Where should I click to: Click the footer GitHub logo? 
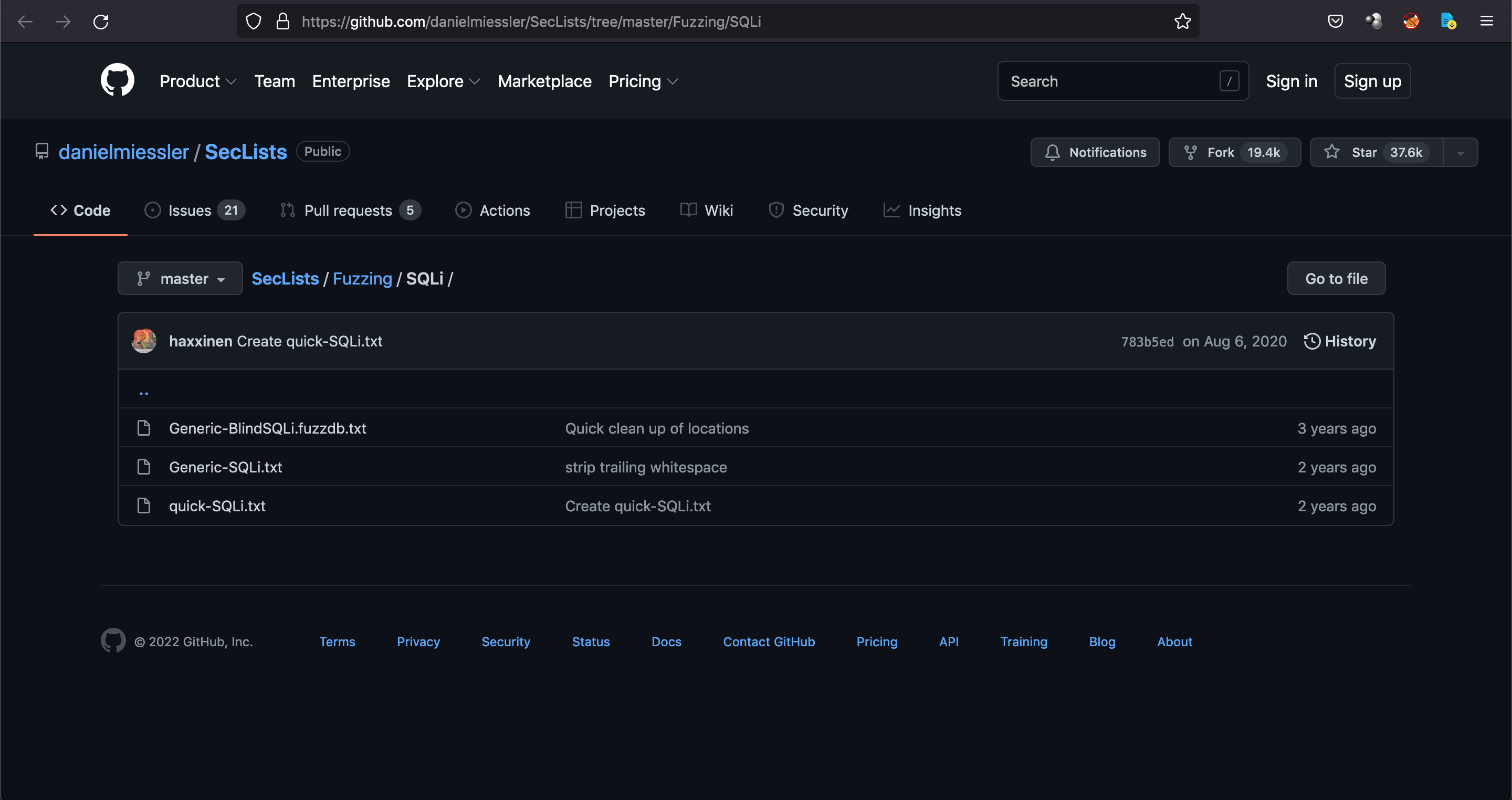113,641
